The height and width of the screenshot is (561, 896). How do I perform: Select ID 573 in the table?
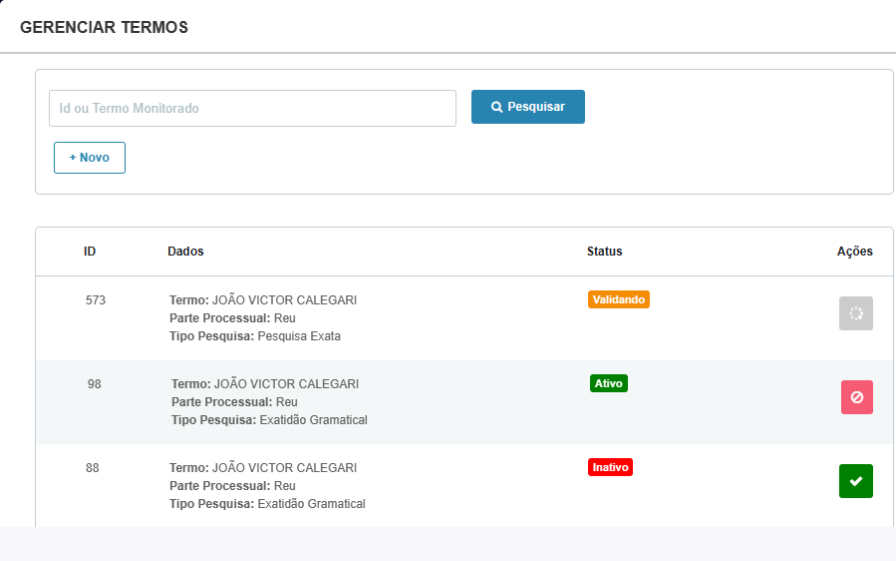coord(95,300)
